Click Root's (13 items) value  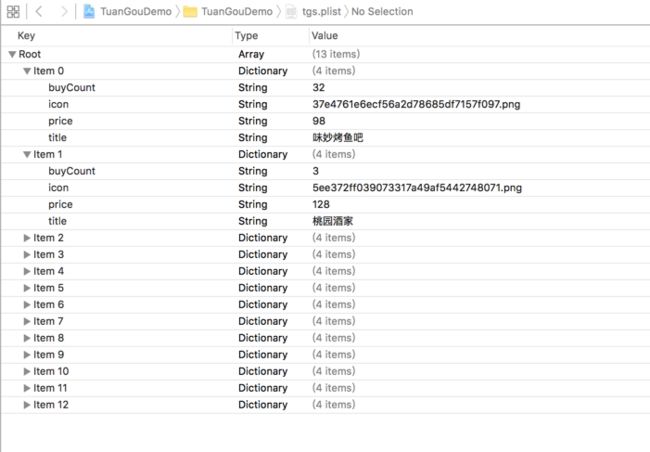coord(336,54)
